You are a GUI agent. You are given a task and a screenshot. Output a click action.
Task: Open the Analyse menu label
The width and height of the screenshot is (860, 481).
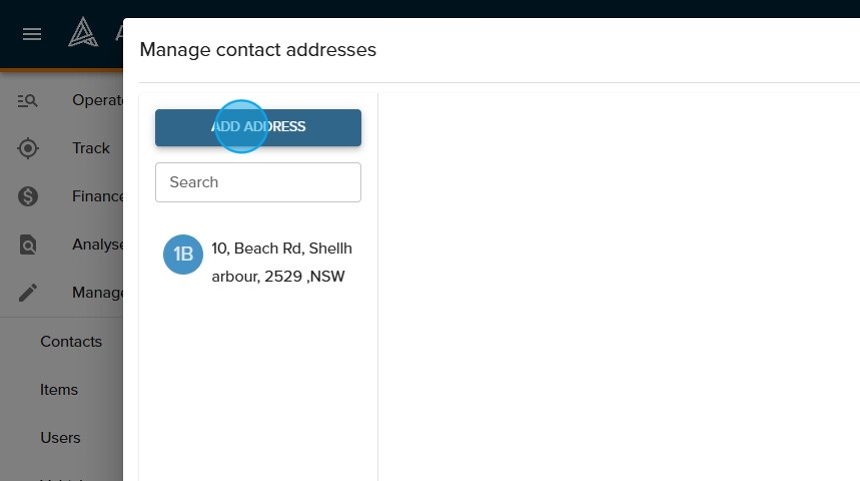coord(98,244)
